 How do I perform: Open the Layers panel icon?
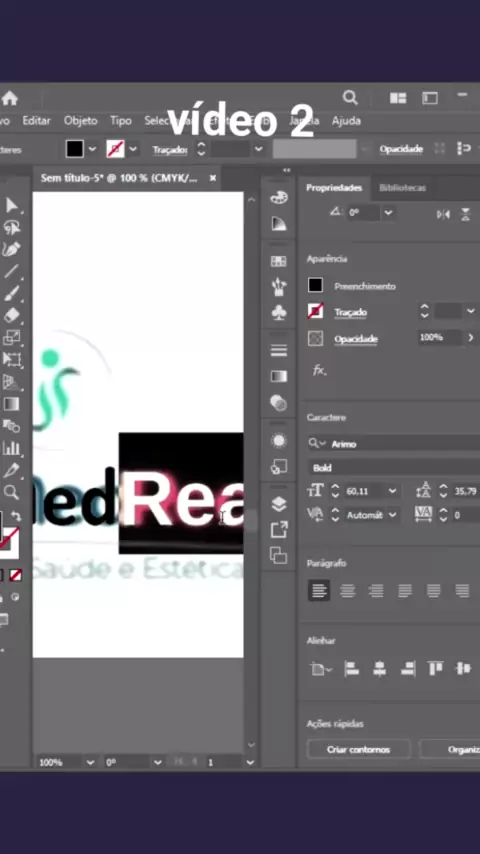tap(278, 504)
